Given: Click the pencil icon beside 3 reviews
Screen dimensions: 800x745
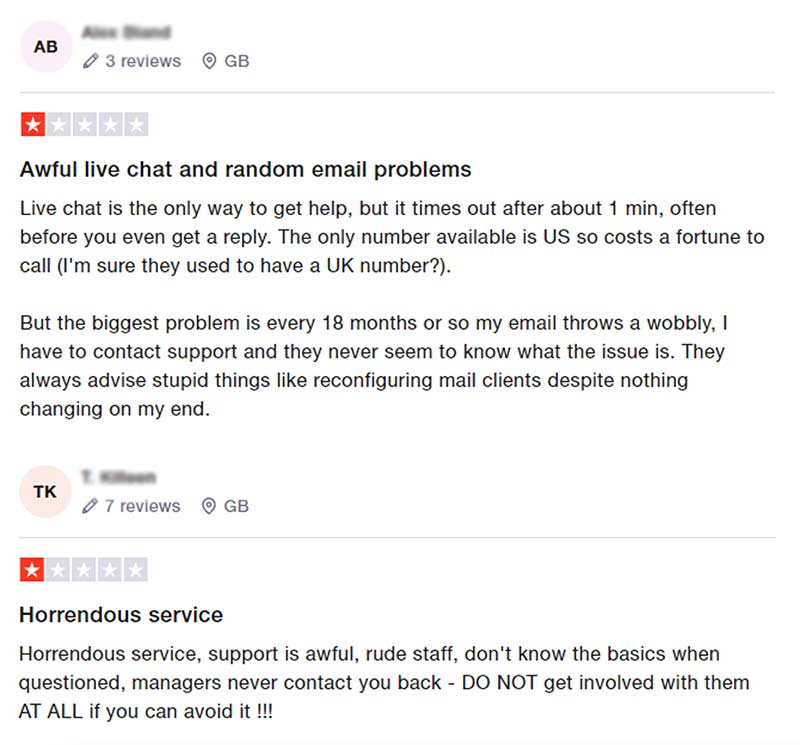Looking at the screenshot, I should click(91, 61).
